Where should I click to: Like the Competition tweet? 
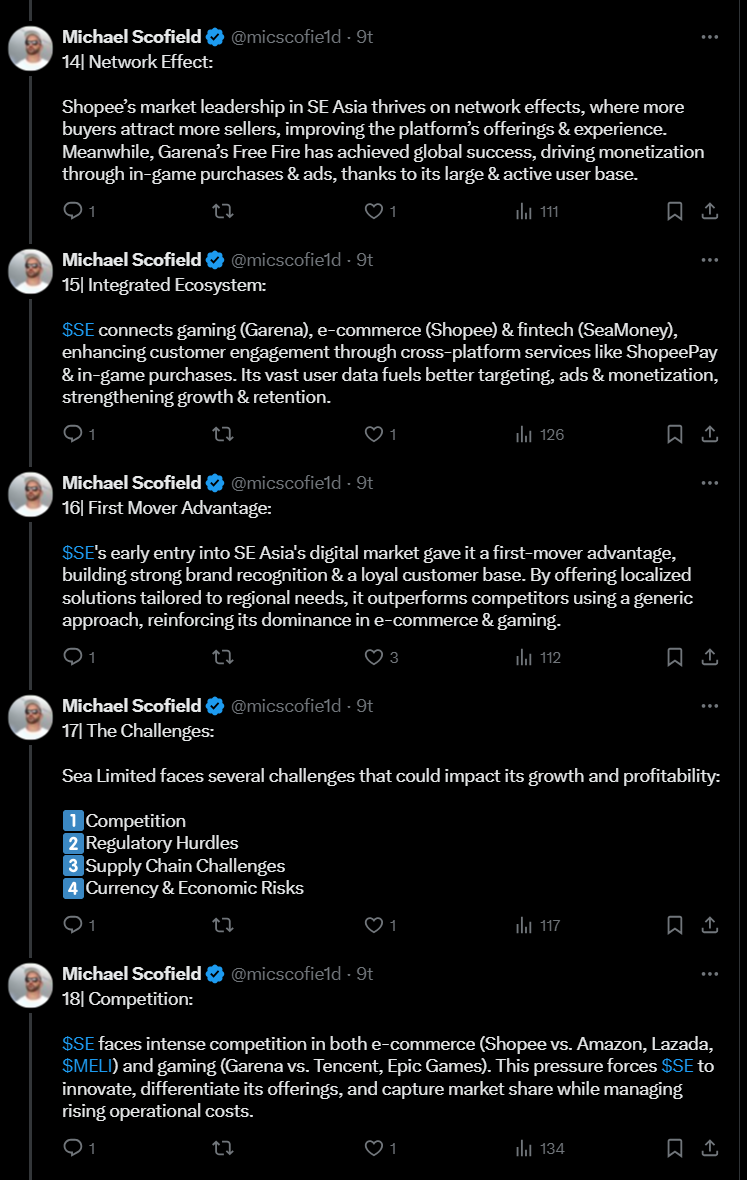pos(374,1148)
